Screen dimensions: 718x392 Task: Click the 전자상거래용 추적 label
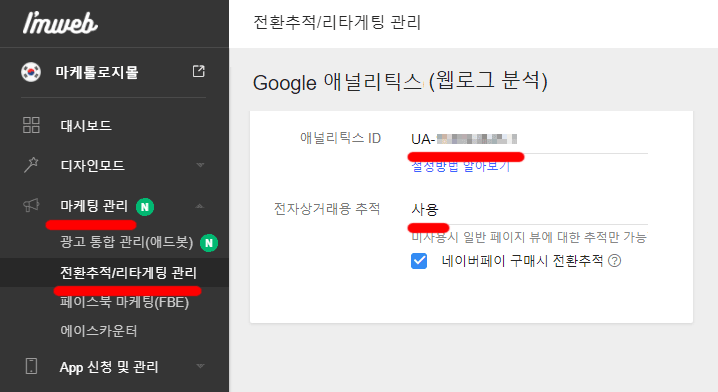[x=327, y=209]
